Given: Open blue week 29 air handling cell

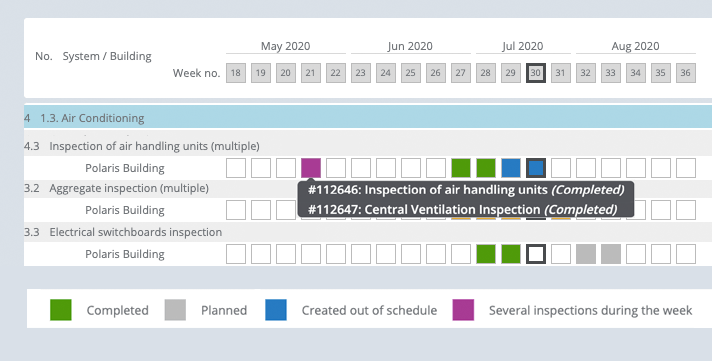Looking at the screenshot, I should tap(511, 168).
